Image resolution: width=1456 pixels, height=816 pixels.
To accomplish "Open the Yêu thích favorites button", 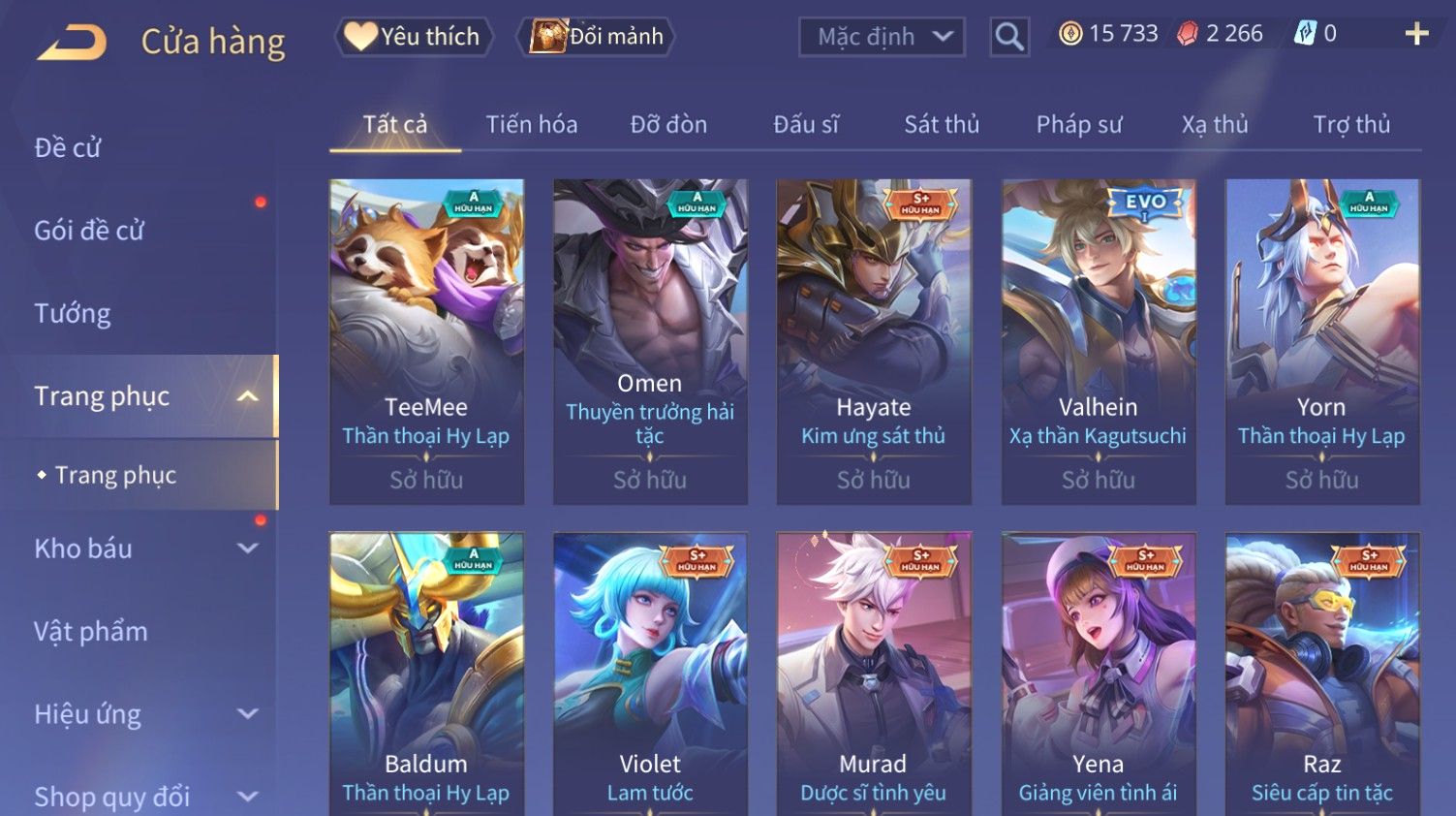I will (x=414, y=37).
